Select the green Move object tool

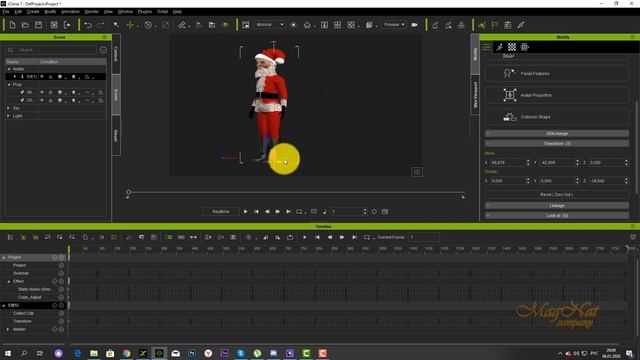pos(130,25)
